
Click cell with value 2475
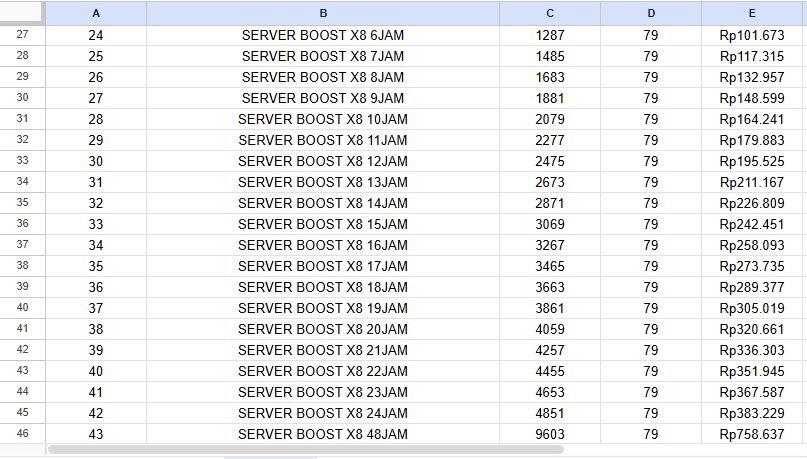click(x=550, y=162)
